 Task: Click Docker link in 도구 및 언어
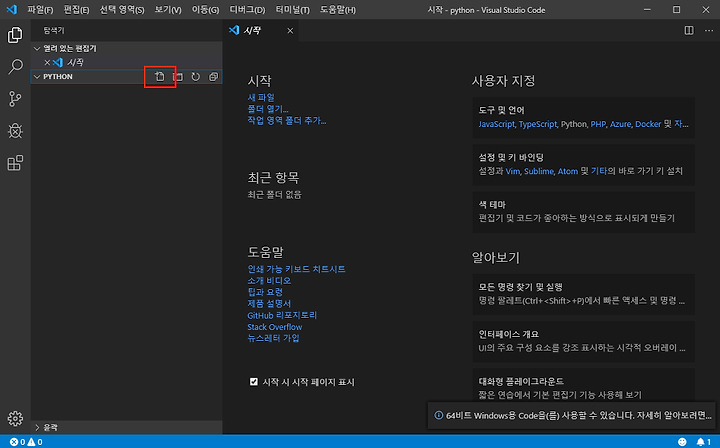pos(648,124)
